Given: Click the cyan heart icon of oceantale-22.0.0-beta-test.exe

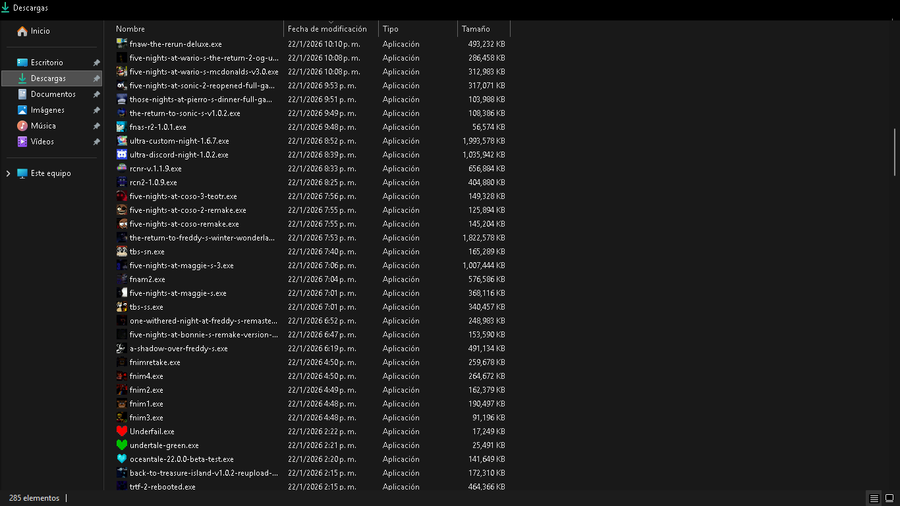Looking at the screenshot, I should (x=122, y=459).
